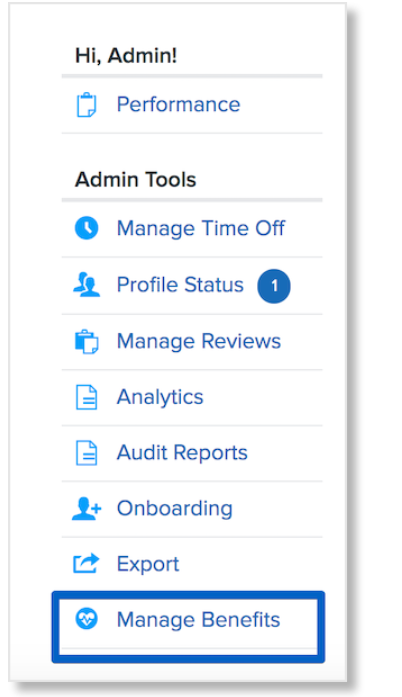Click the Admin Tools section heading

(x=135, y=180)
